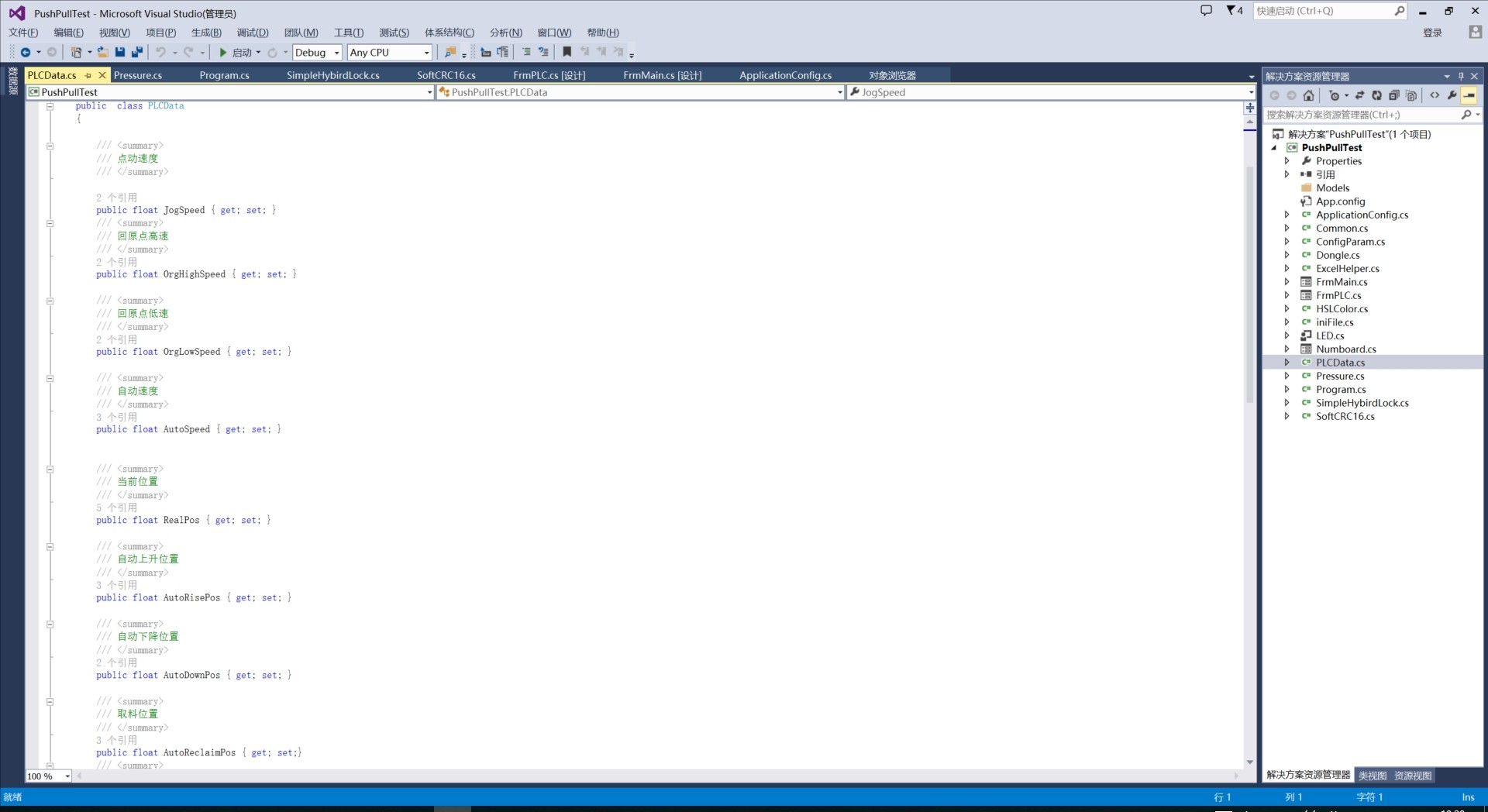
Task: Collapse the OrgLowSpeed summary comment block
Action: point(50,301)
